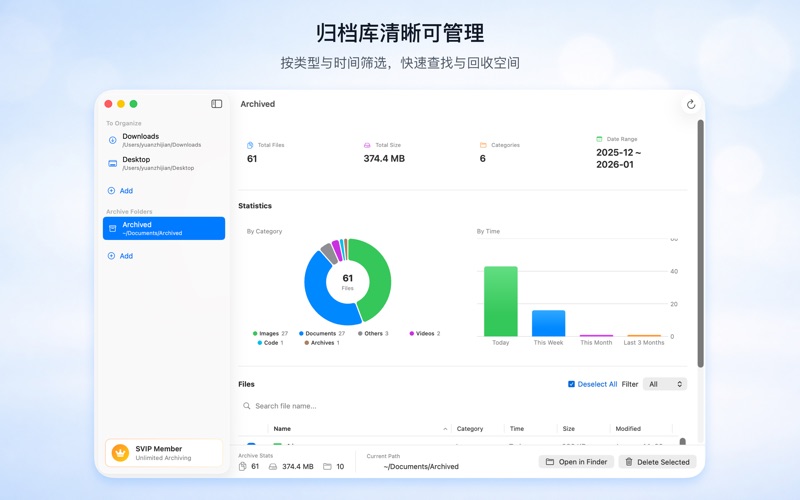Viewport: 800px width, 500px height.
Task: Sort files by Name column arrow
Action: tap(445, 429)
